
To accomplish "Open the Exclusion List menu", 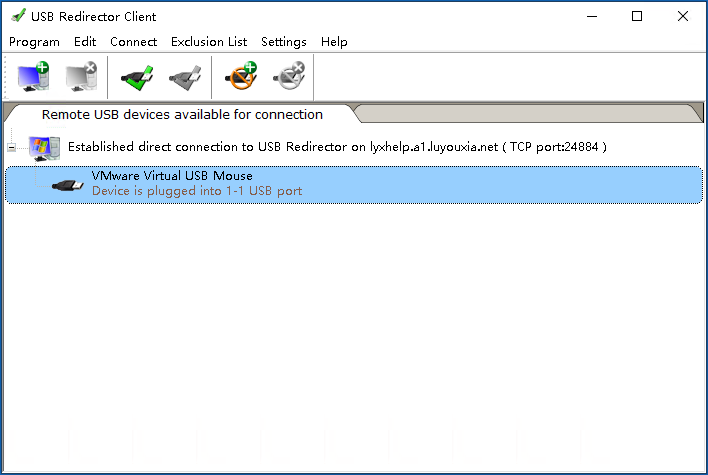I will (x=209, y=42).
